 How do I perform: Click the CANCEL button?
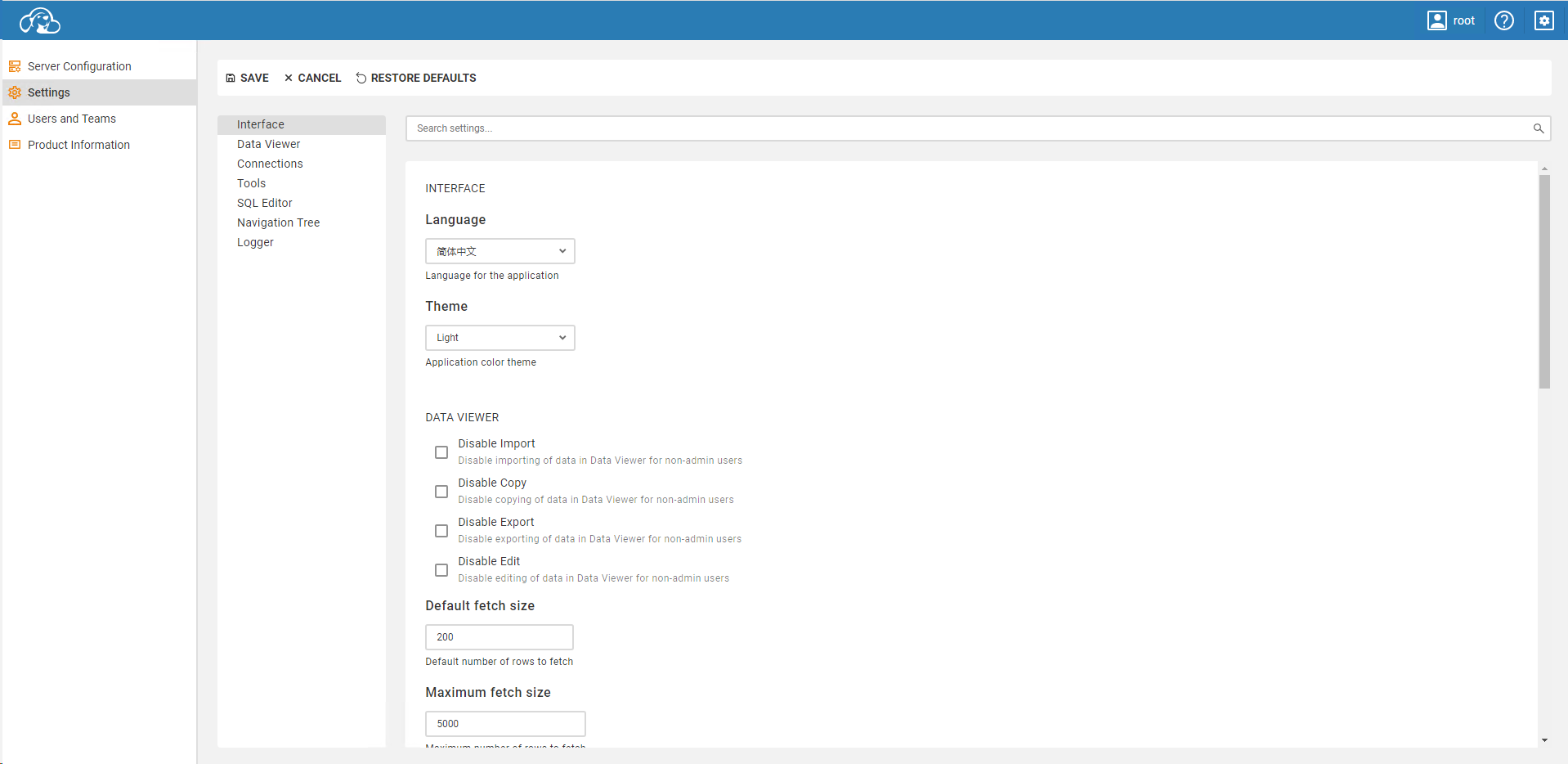tap(312, 78)
